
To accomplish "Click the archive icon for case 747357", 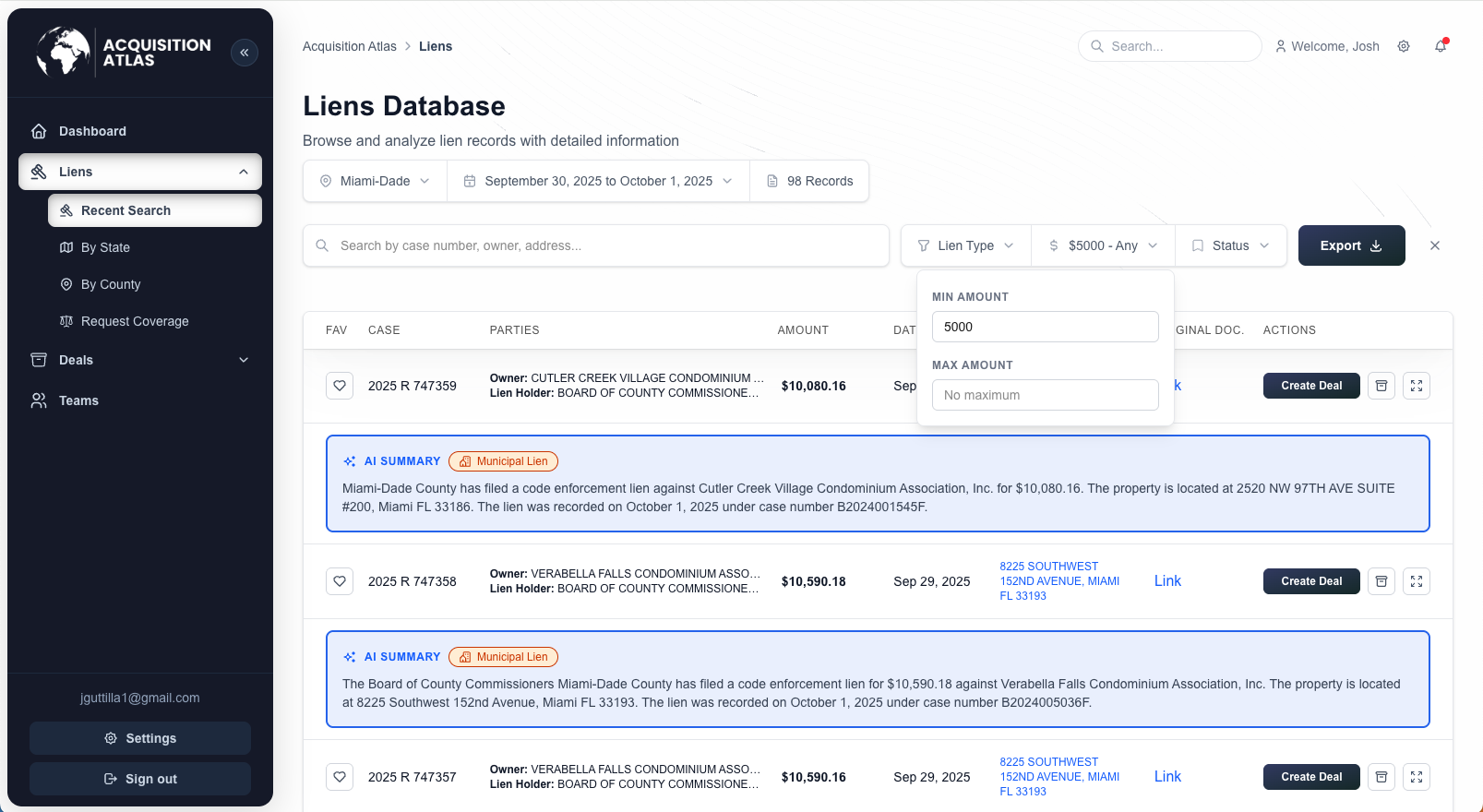I will coord(1381,777).
